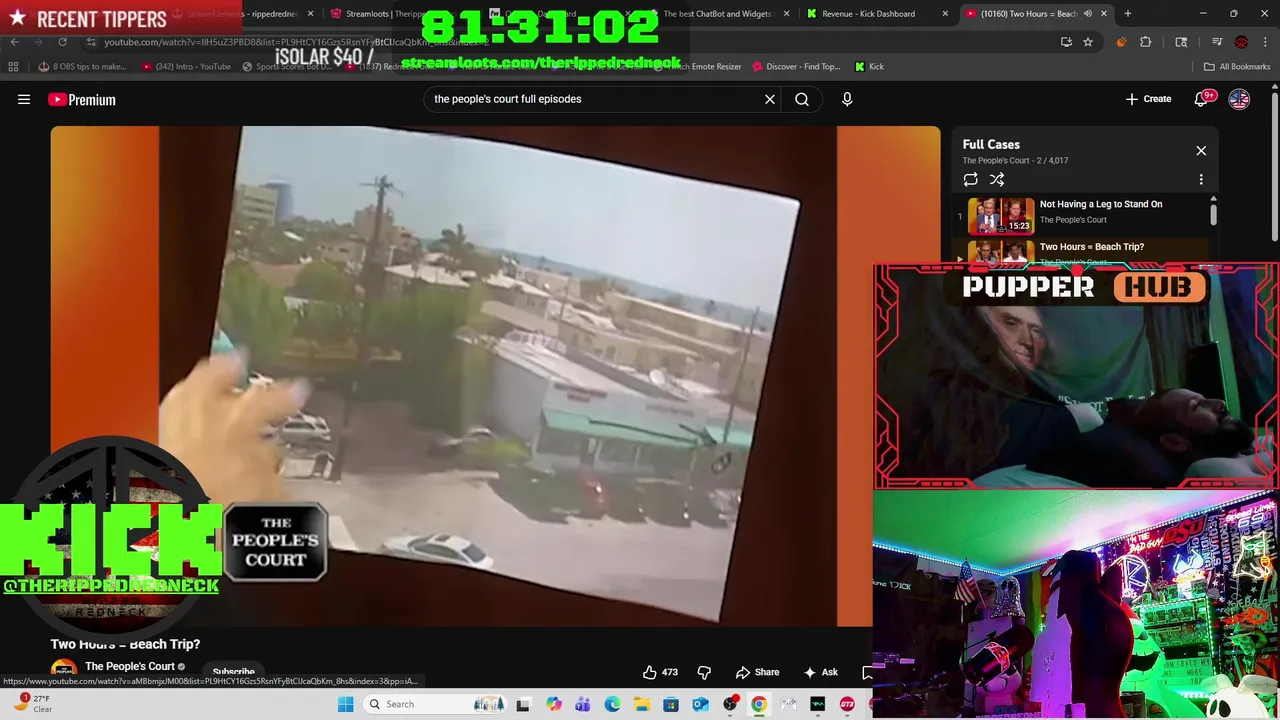Open the Ask button
This screenshot has height=720, width=1280.
(820, 672)
